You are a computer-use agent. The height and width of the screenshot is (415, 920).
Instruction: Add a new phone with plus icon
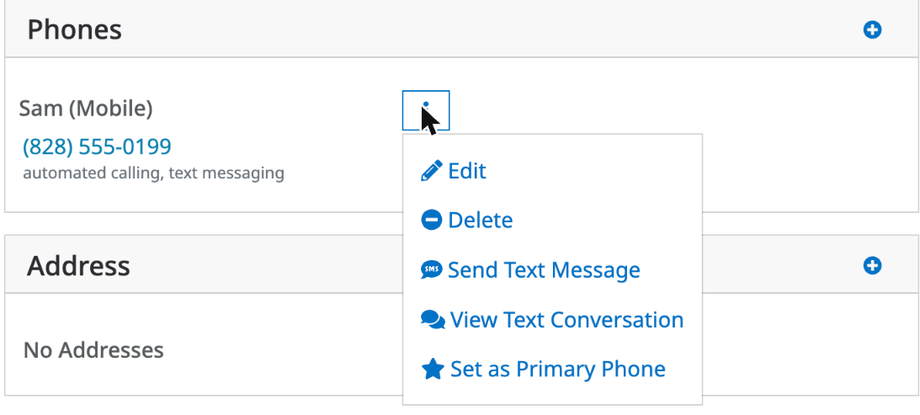[x=872, y=30]
